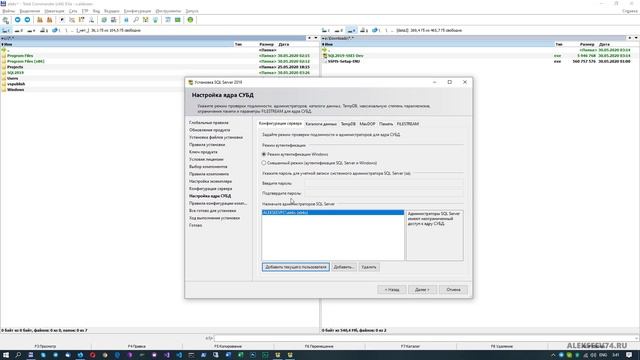This screenshot has width=640, height=360.
Task: Select the network drive icon in left panel
Action: (x=56, y=30)
